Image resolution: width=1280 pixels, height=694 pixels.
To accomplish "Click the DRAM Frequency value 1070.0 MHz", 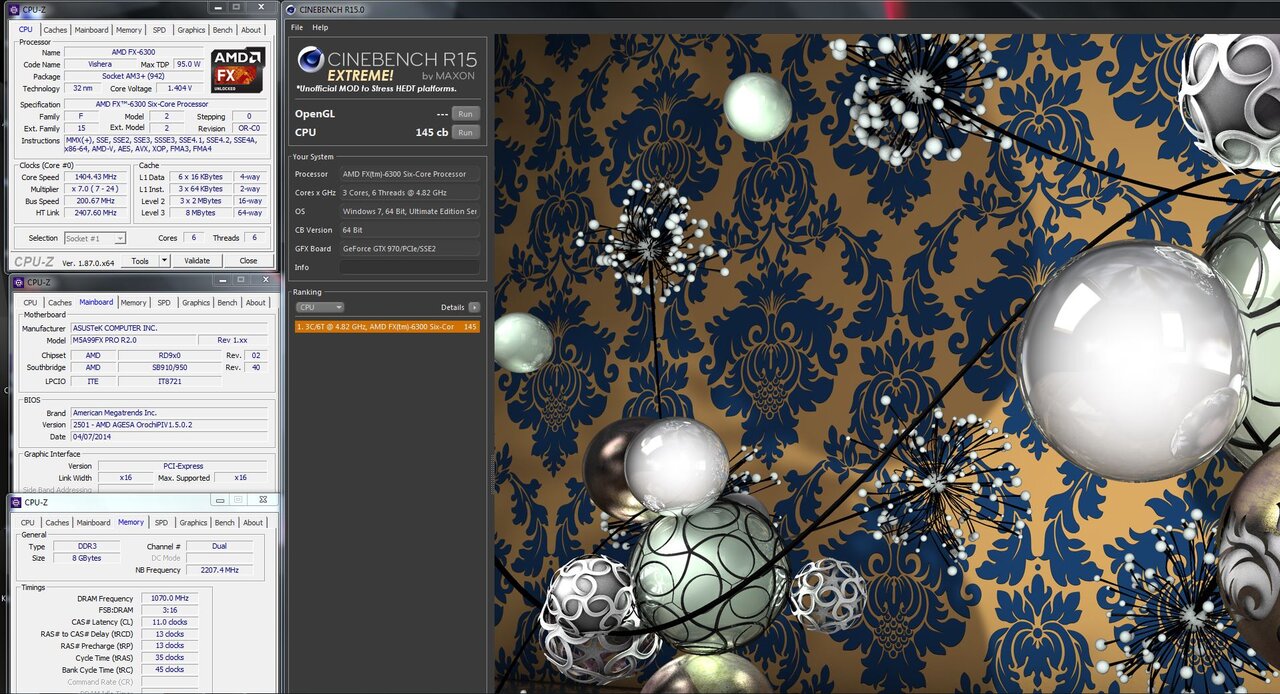I will 169,598.
